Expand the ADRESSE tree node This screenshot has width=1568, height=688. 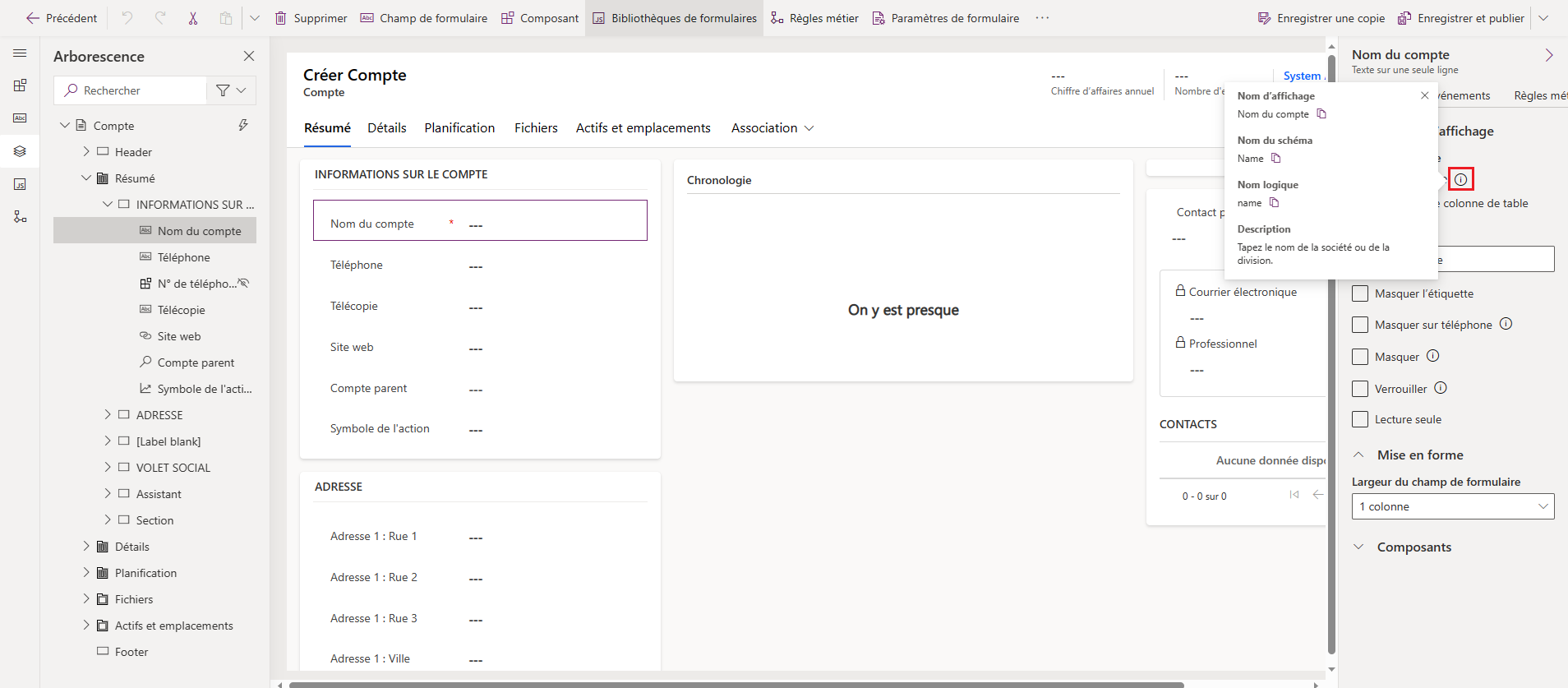(108, 414)
